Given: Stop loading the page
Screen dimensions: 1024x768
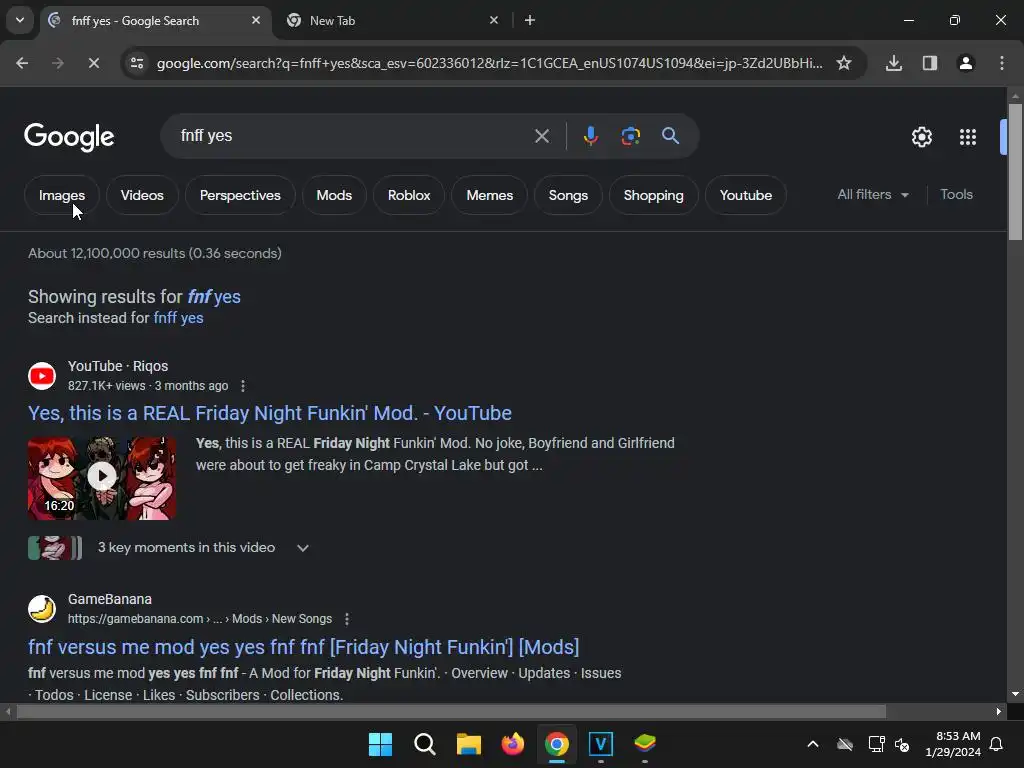Looking at the screenshot, I should pos(93,63).
